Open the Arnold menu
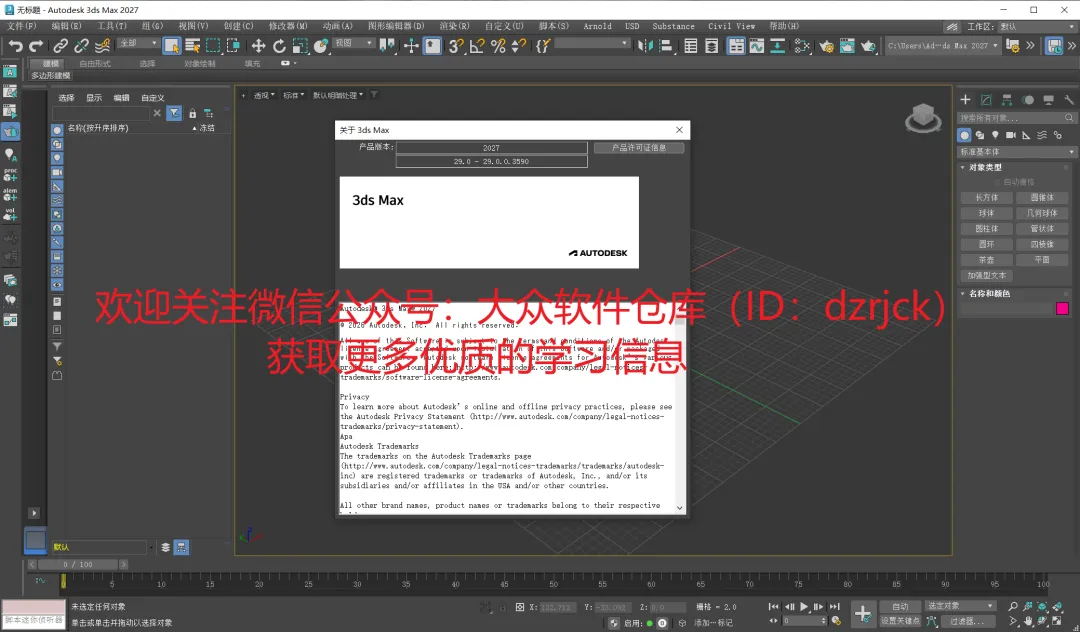The height and width of the screenshot is (632, 1080). pos(597,26)
